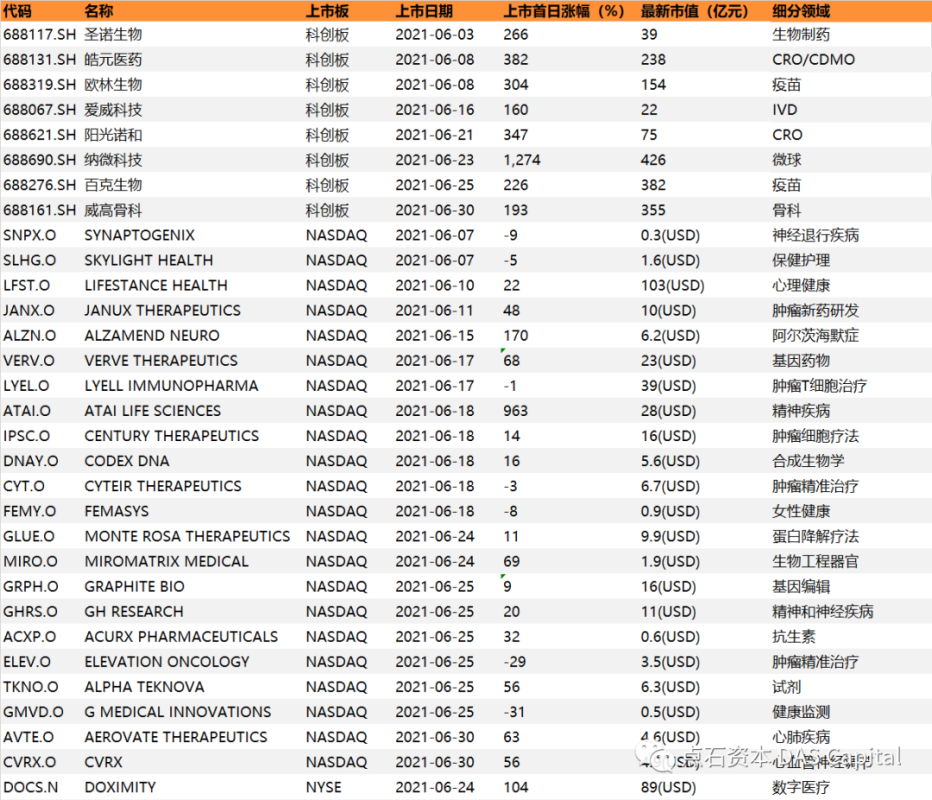Select the name LYELL IMMUNOPHARMA
The image size is (932, 800).
point(171,386)
